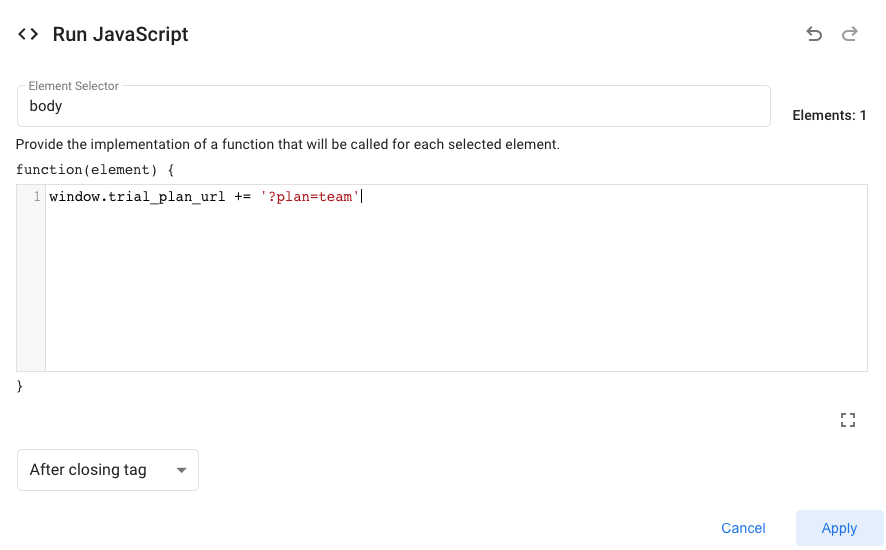Apply the JavaScript changes
The width and height of the screenshot is (886, 550).
pyautogui.click(x=839, y=528)
